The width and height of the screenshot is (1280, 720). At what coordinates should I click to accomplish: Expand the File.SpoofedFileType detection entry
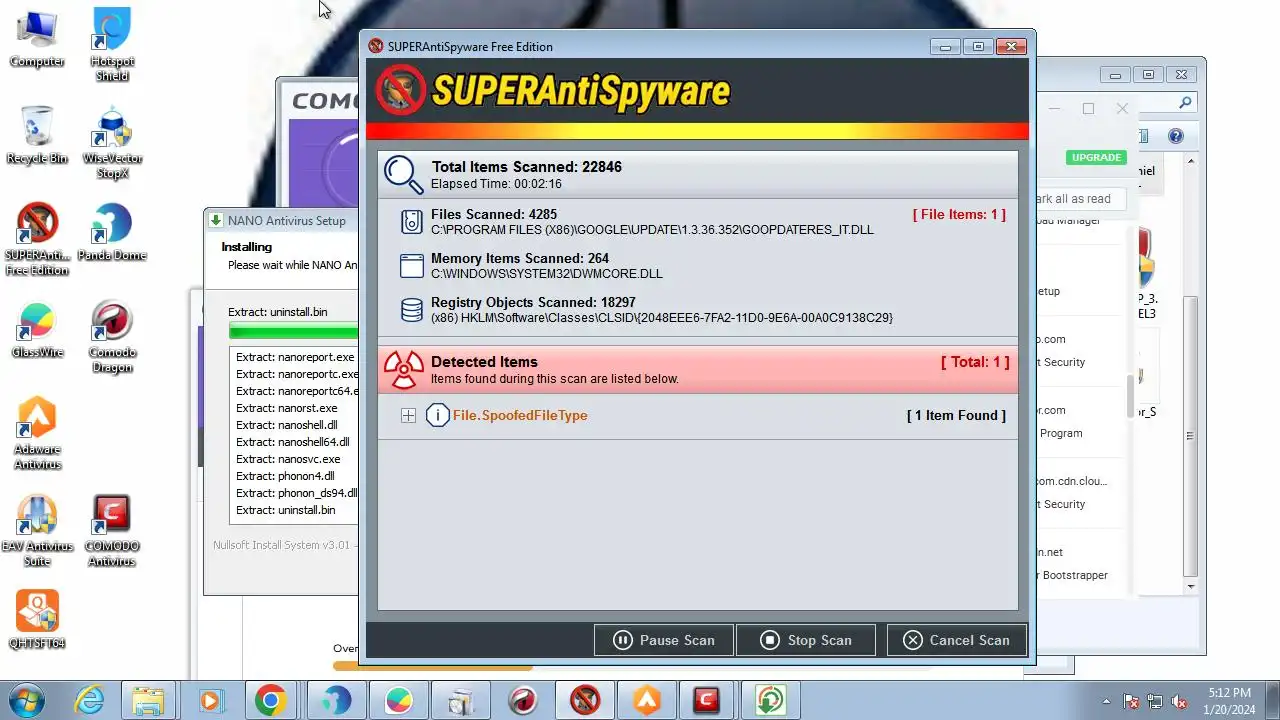[408, 415]
